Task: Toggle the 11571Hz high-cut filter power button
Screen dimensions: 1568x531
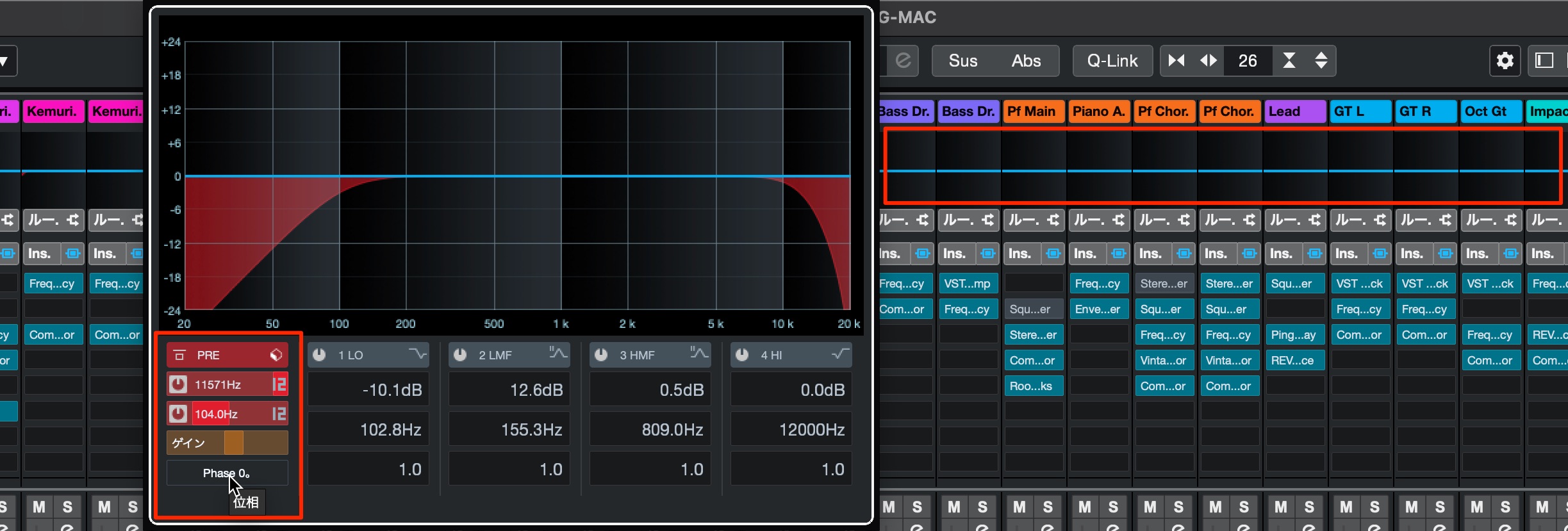Action: tap(177, 384)
